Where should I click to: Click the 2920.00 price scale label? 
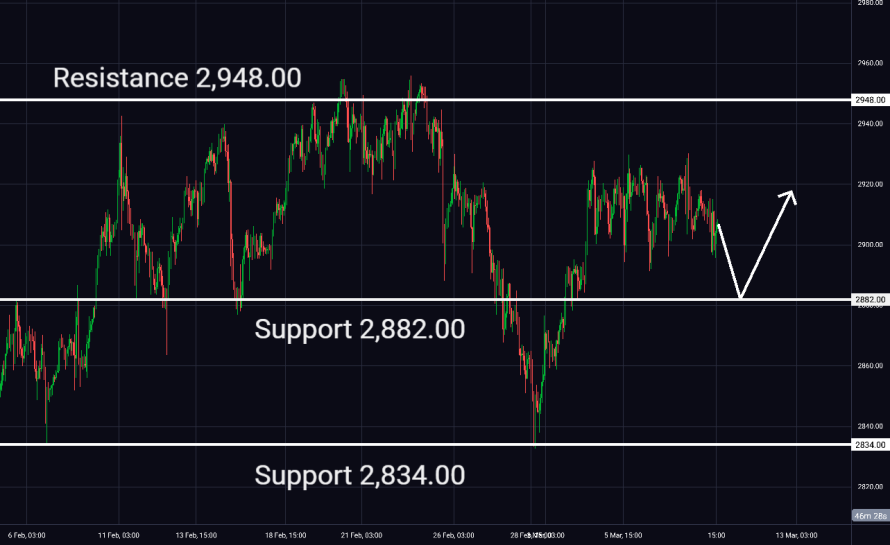point(869,185)
